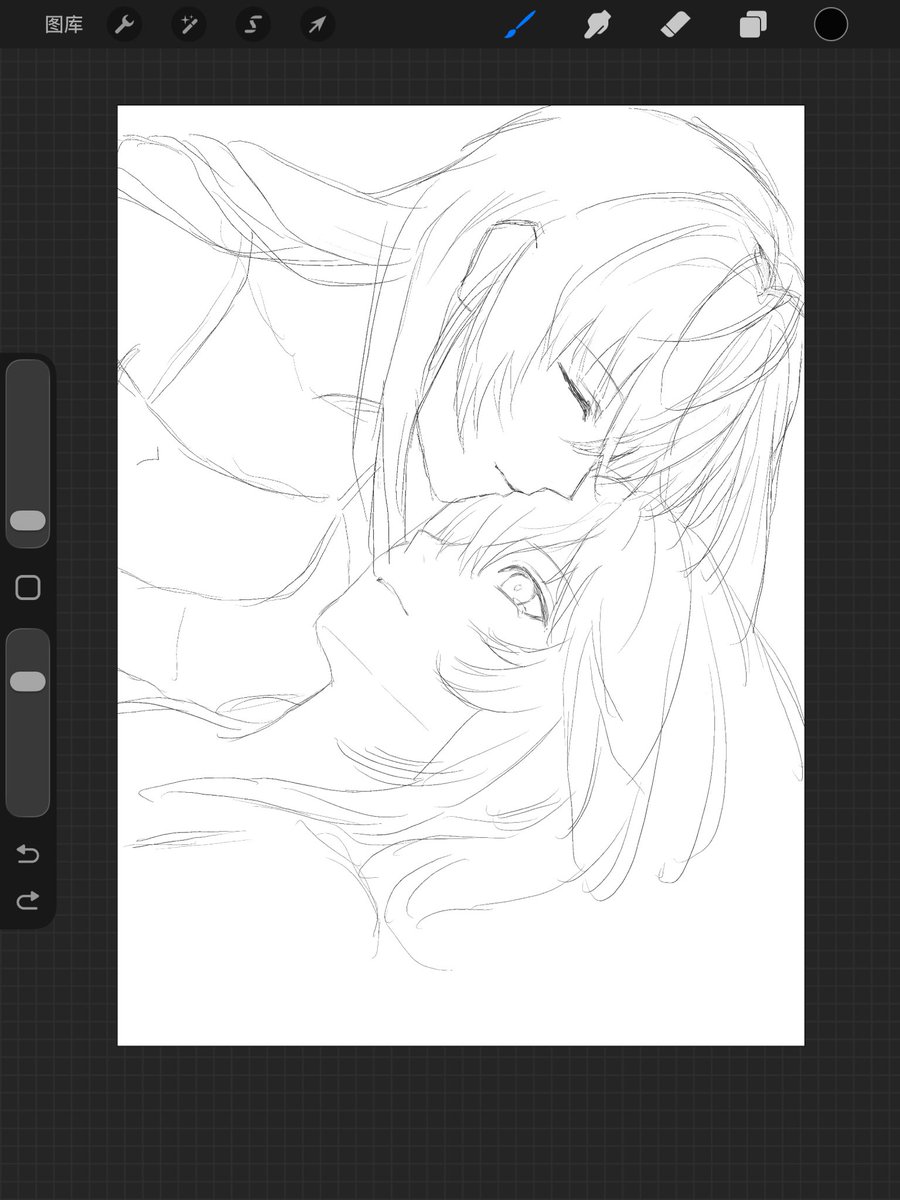
Task: Click the brush opacity slider handle
Action: (x=28, y=681)
